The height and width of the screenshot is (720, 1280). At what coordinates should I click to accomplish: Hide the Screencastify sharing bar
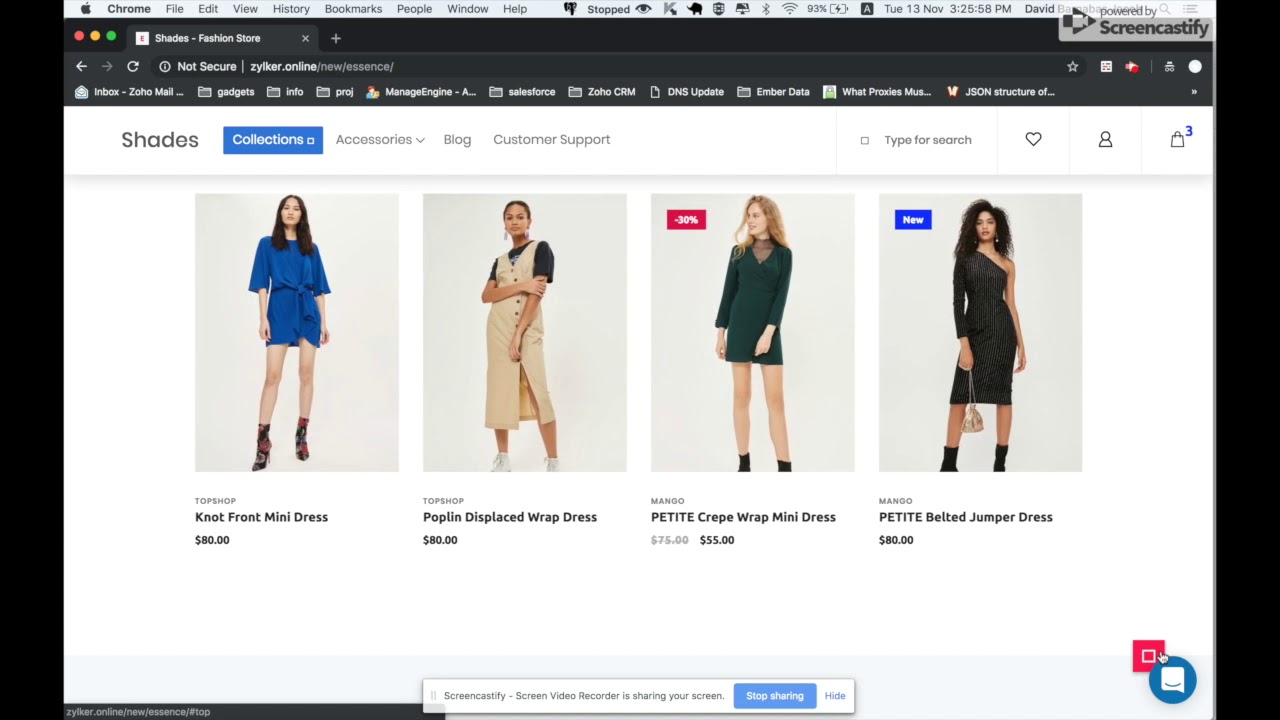[835, 696]
